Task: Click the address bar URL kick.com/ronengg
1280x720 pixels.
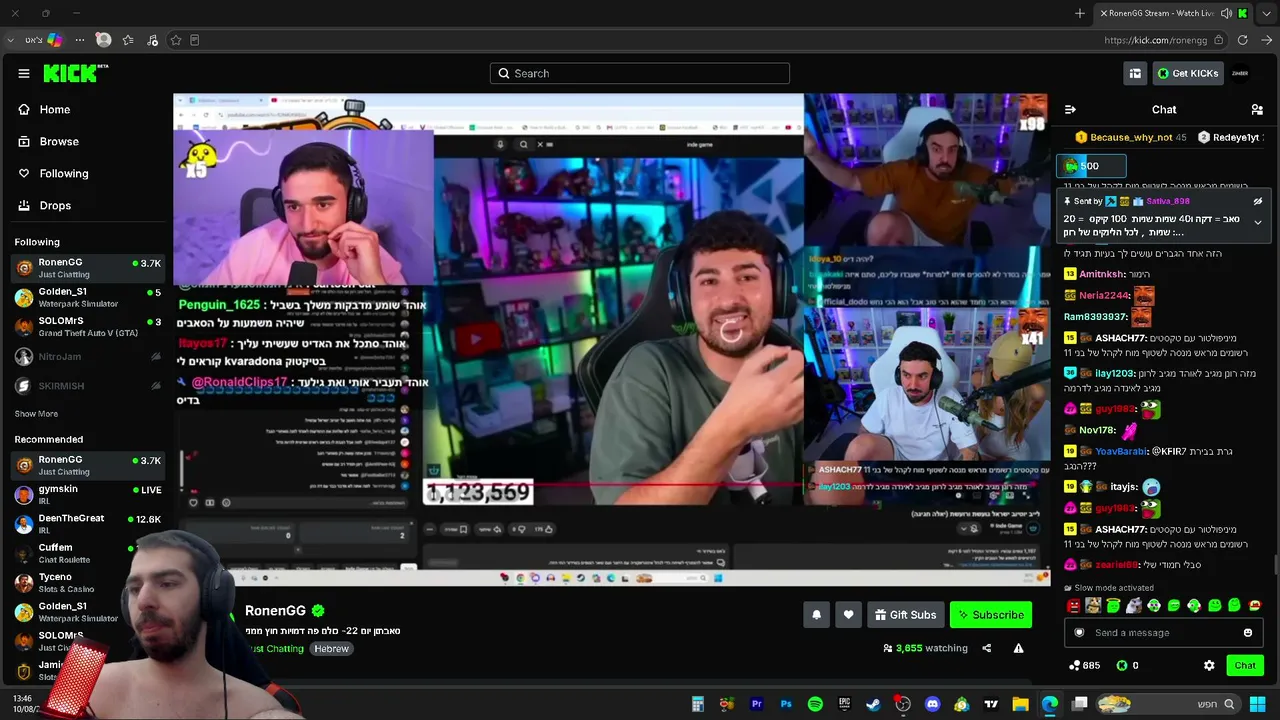Action: coord(1156,40)
